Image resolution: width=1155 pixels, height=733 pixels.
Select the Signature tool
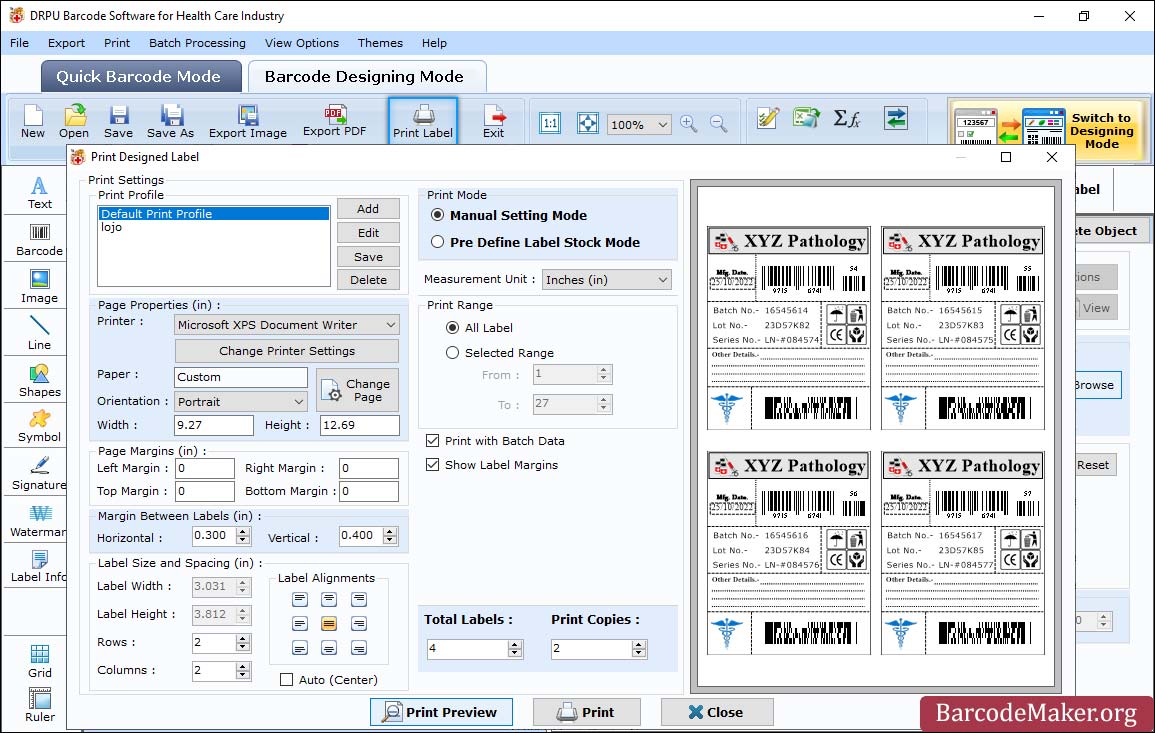[40, 474]
